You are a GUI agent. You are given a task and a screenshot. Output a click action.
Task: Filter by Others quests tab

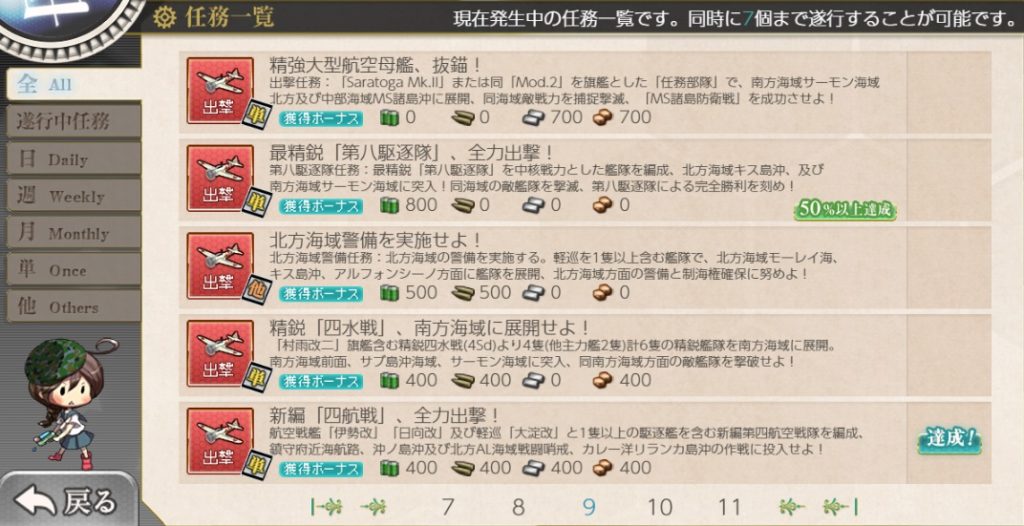click(x=73, y=307)
